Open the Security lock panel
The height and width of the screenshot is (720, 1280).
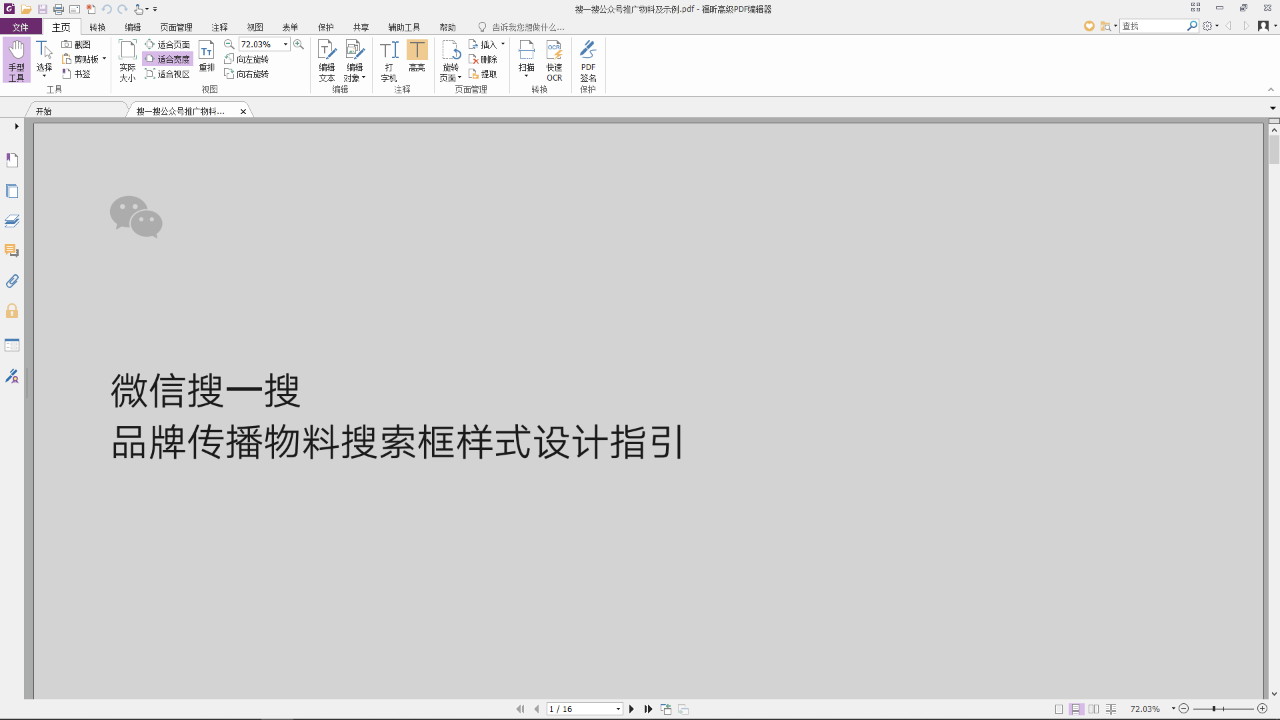click(12, 311)
